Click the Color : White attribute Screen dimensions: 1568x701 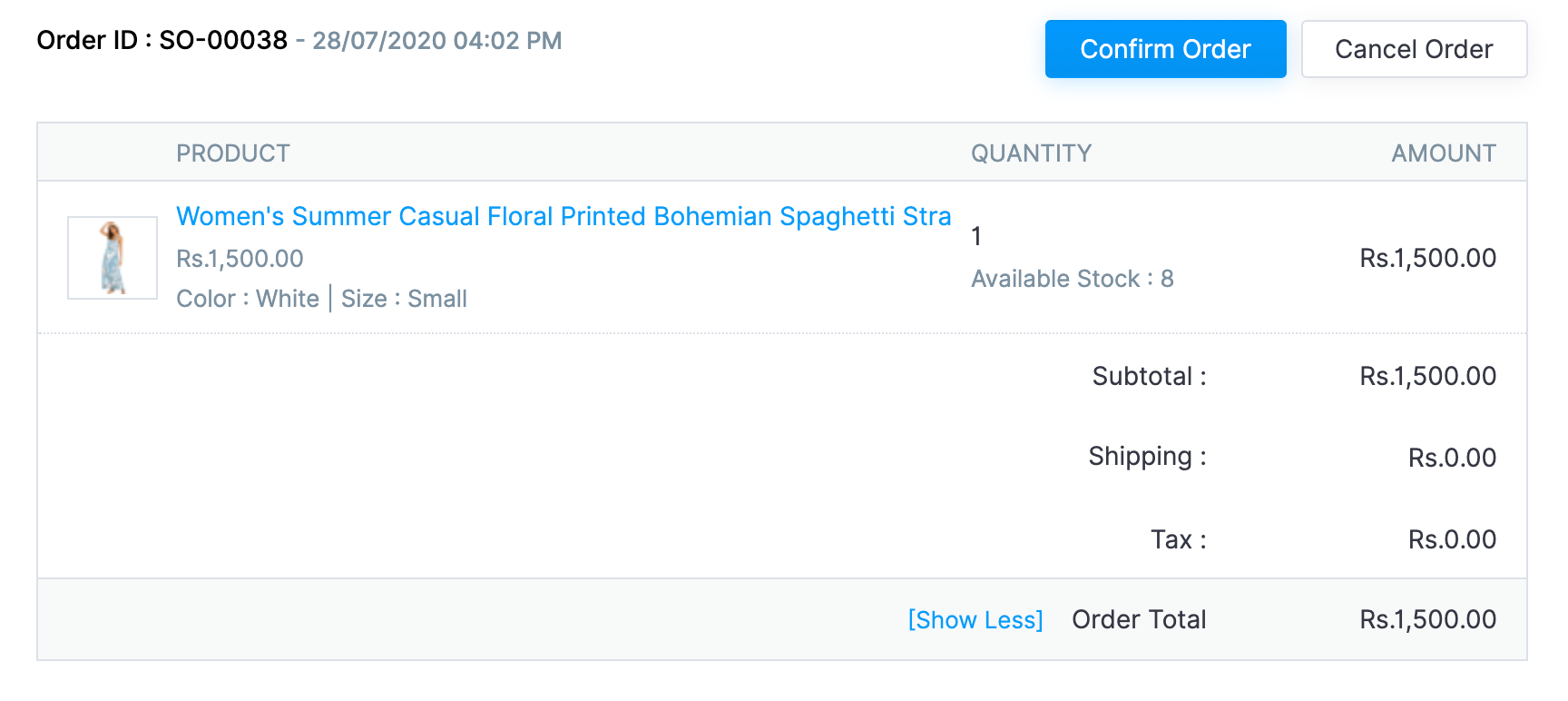point(248,299)
